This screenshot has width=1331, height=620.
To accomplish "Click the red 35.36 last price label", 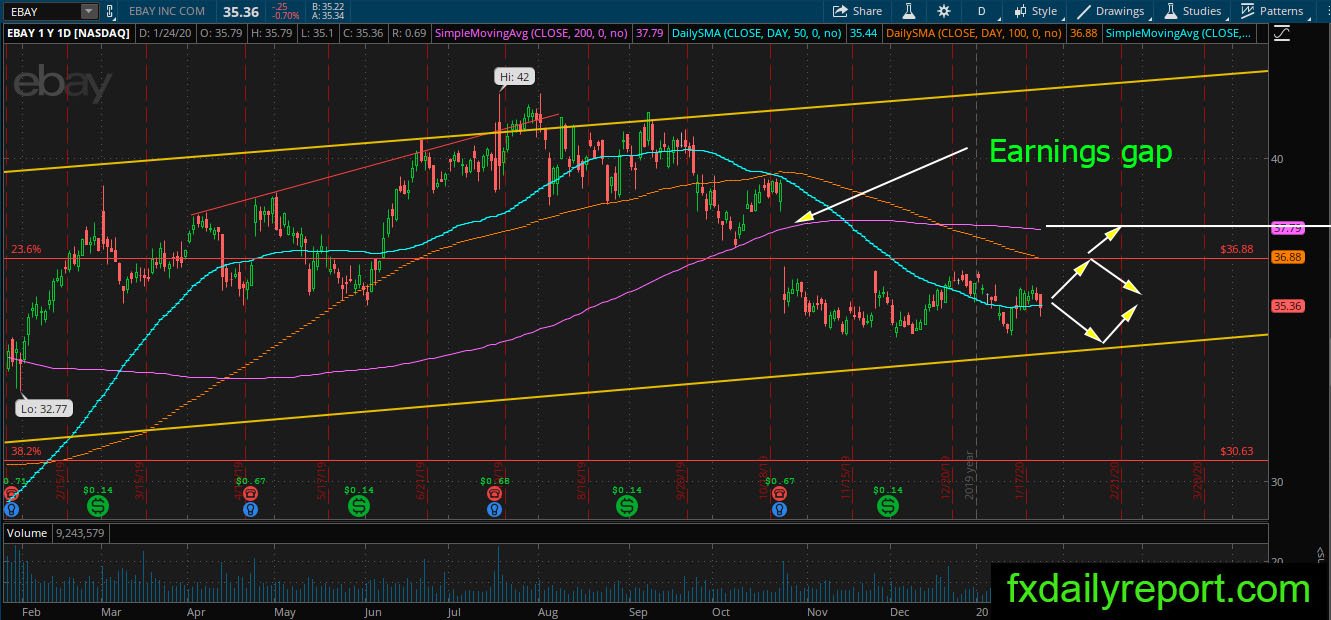I will pyautogui.click(x=1287, y=306).
